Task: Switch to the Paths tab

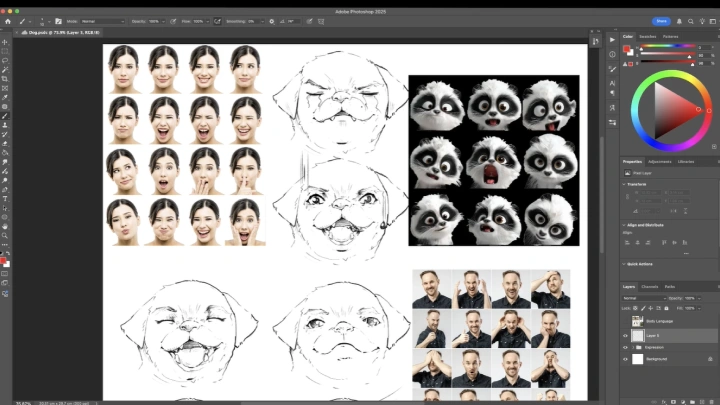Action: pos(670,287)
